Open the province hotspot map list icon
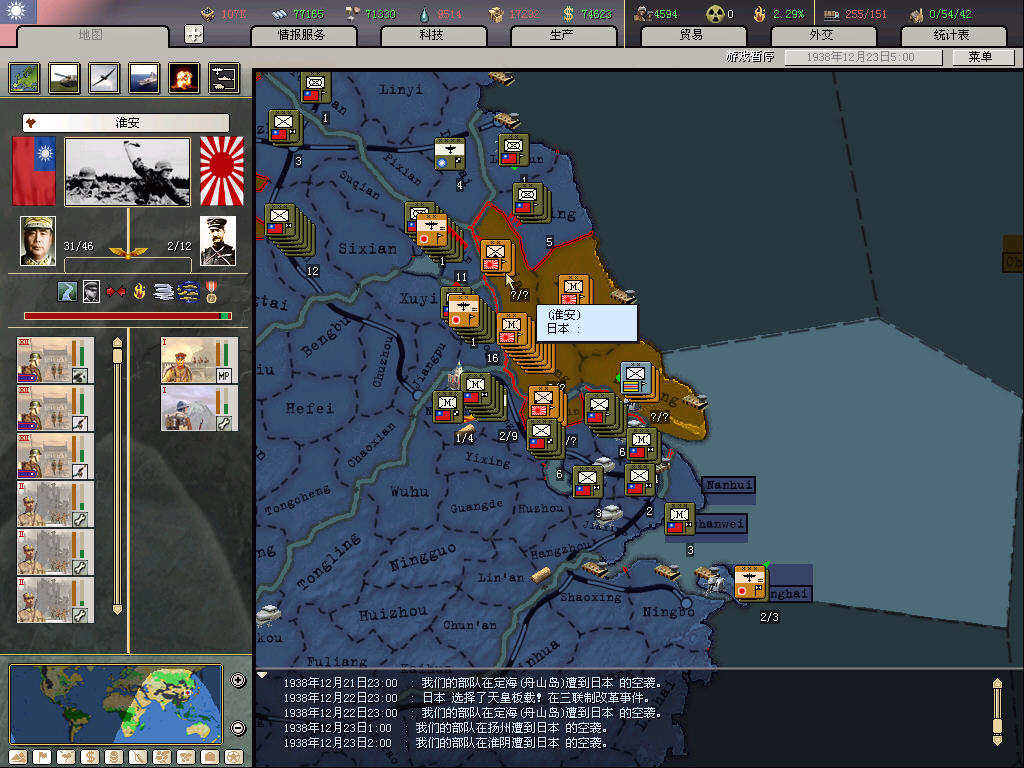Screen dimensions: 1024x768 coord(24,78)
